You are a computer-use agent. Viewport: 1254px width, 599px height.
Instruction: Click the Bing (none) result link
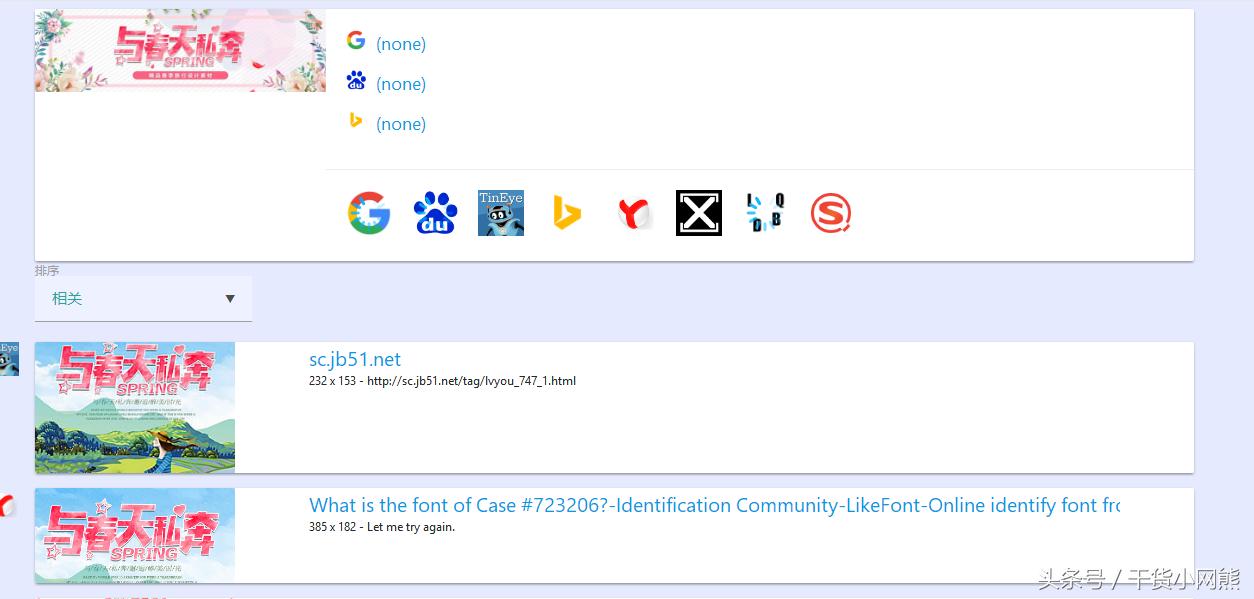401,124
